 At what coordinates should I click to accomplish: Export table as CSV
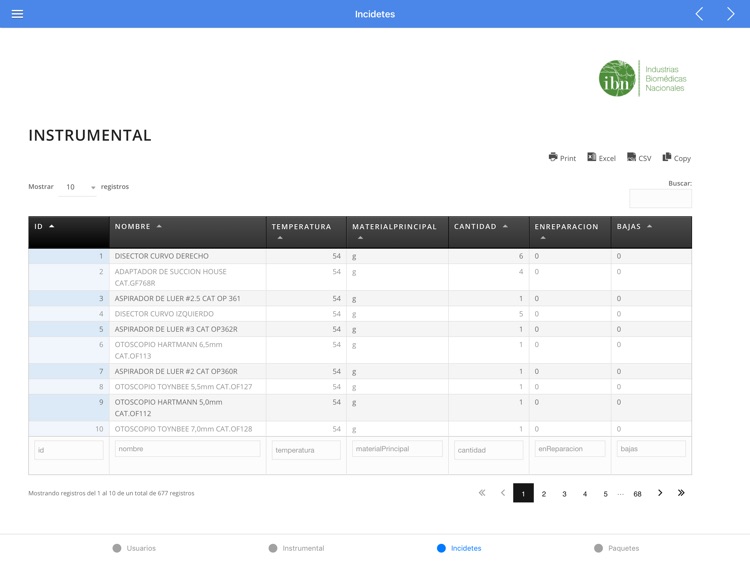[639, 157]
